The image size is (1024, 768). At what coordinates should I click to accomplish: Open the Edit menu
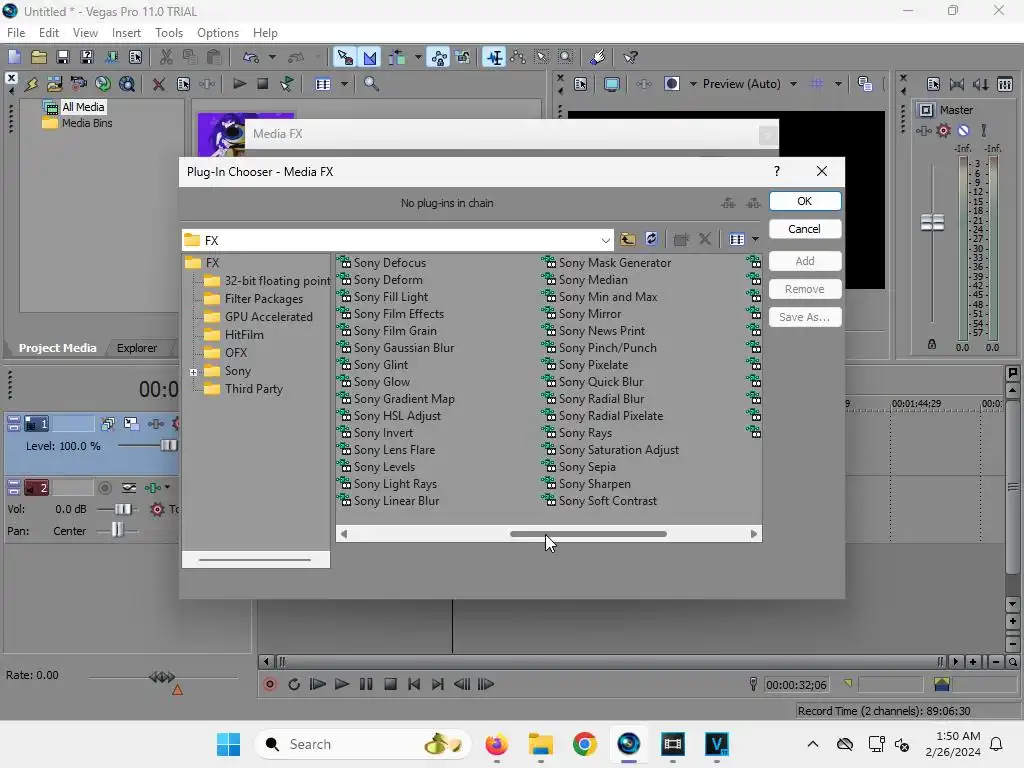point(48,33)
